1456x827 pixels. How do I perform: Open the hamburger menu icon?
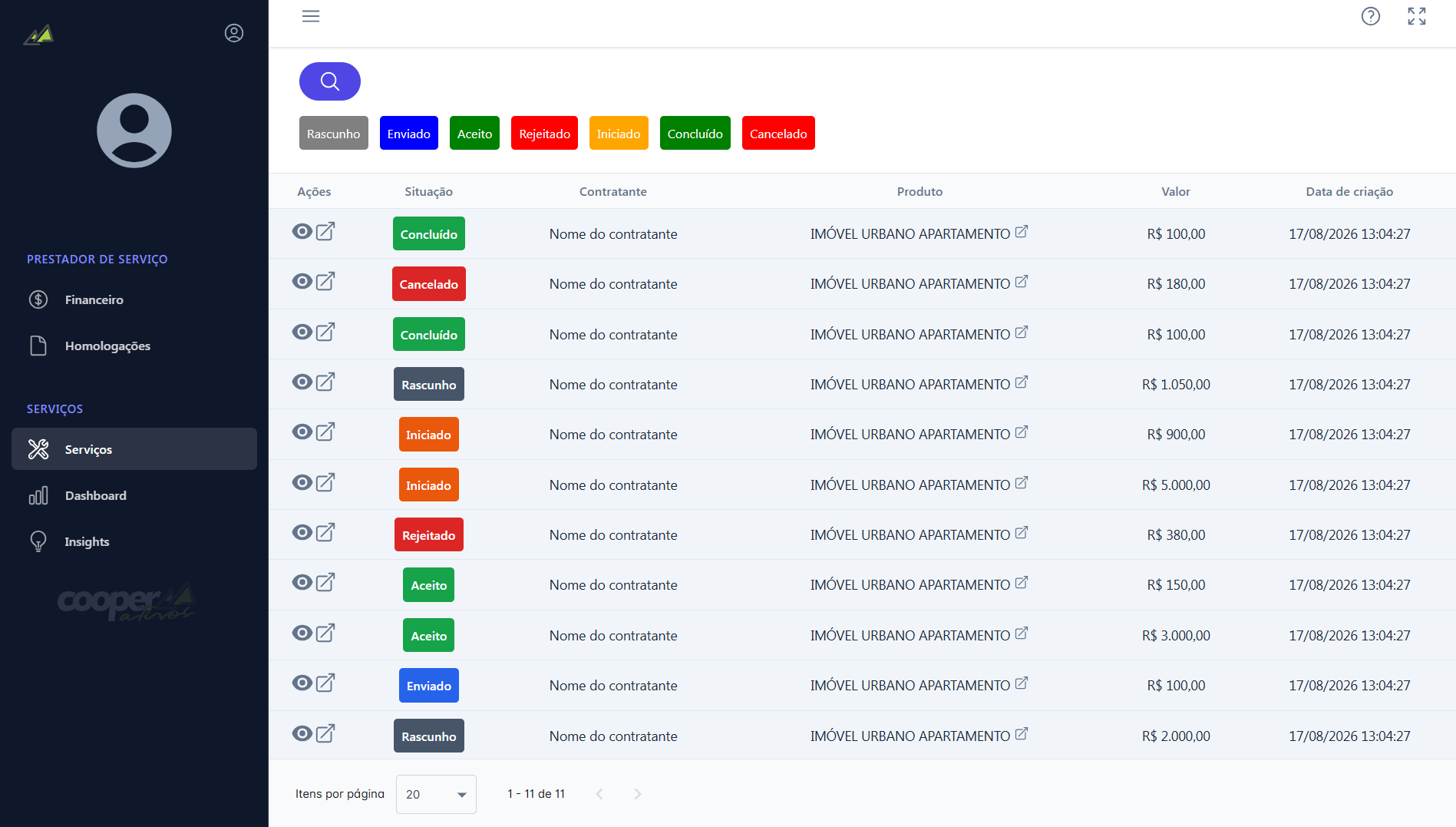311,16
